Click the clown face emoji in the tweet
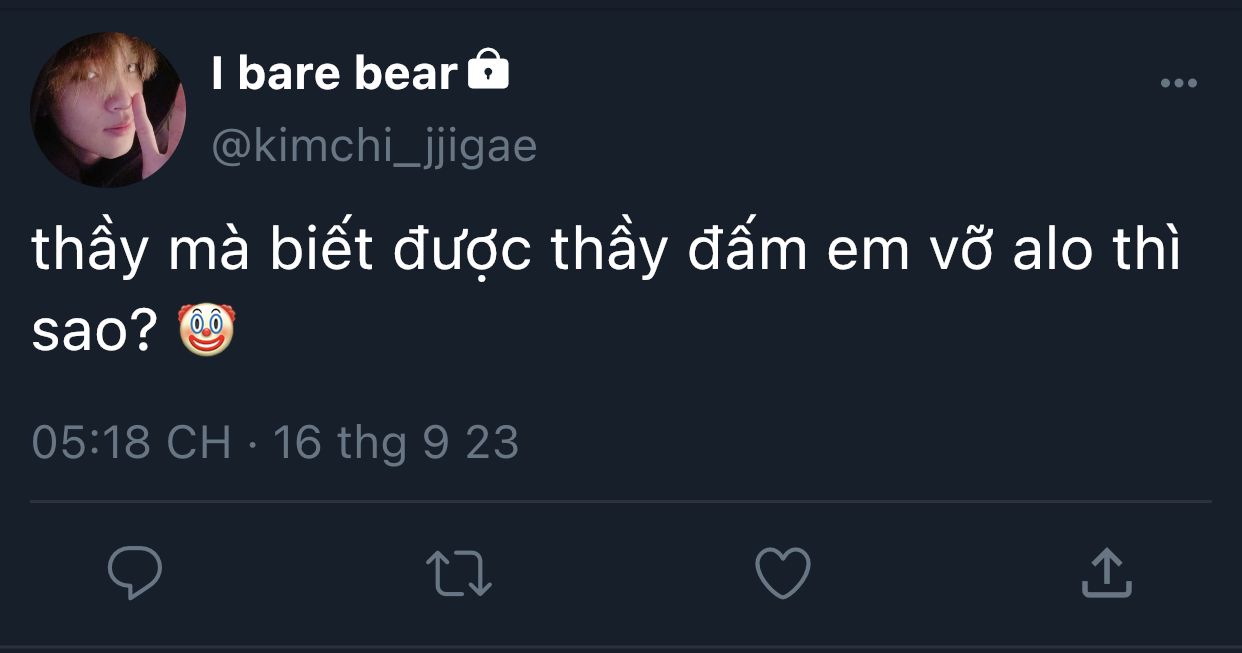Viewport: 1242px width, 653px height. click(206, 332)
